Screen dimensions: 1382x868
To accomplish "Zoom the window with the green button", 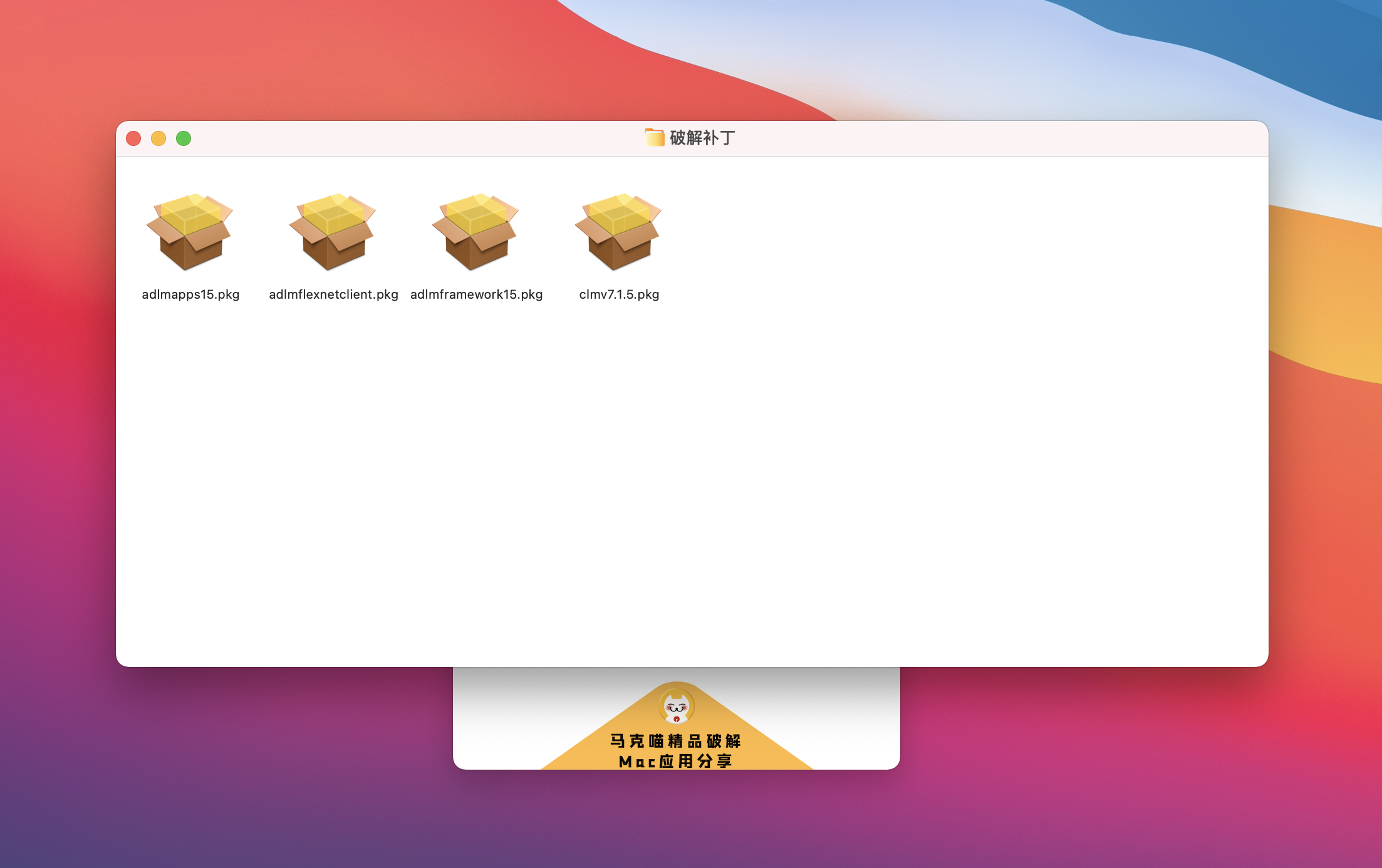I will [x=184, y=138].
